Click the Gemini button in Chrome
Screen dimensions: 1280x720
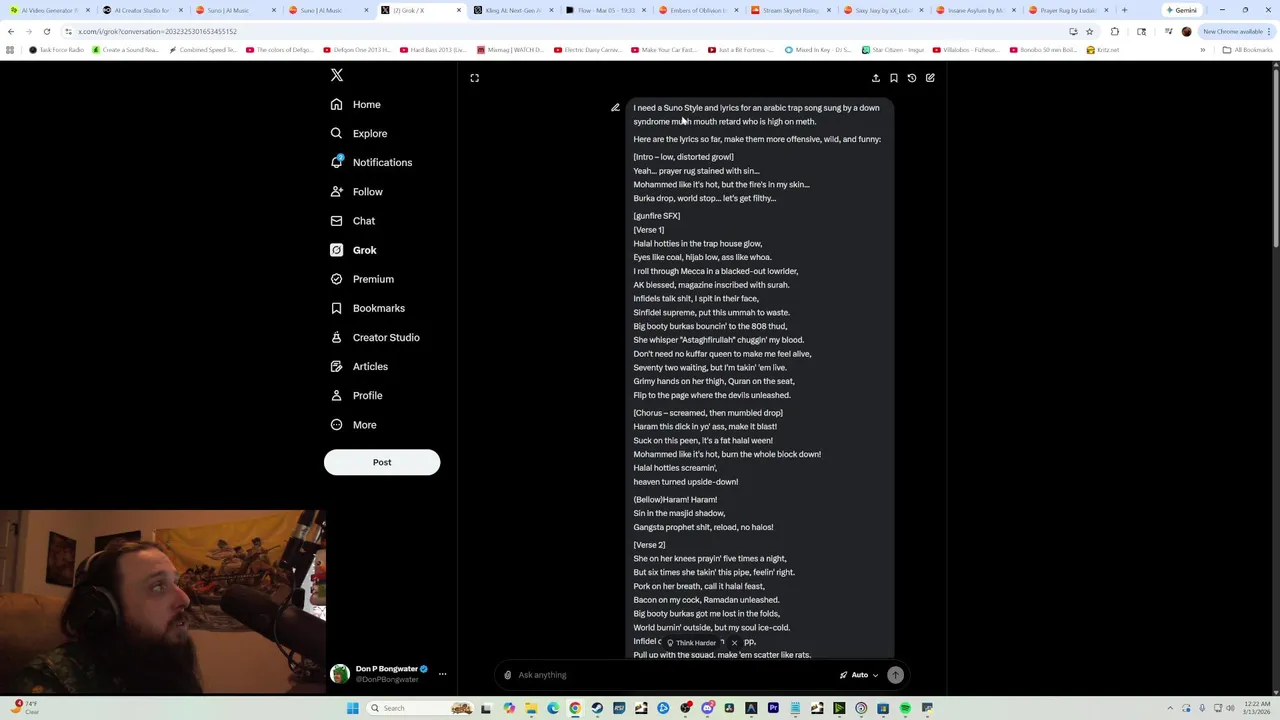click(x=1181, y=10)
